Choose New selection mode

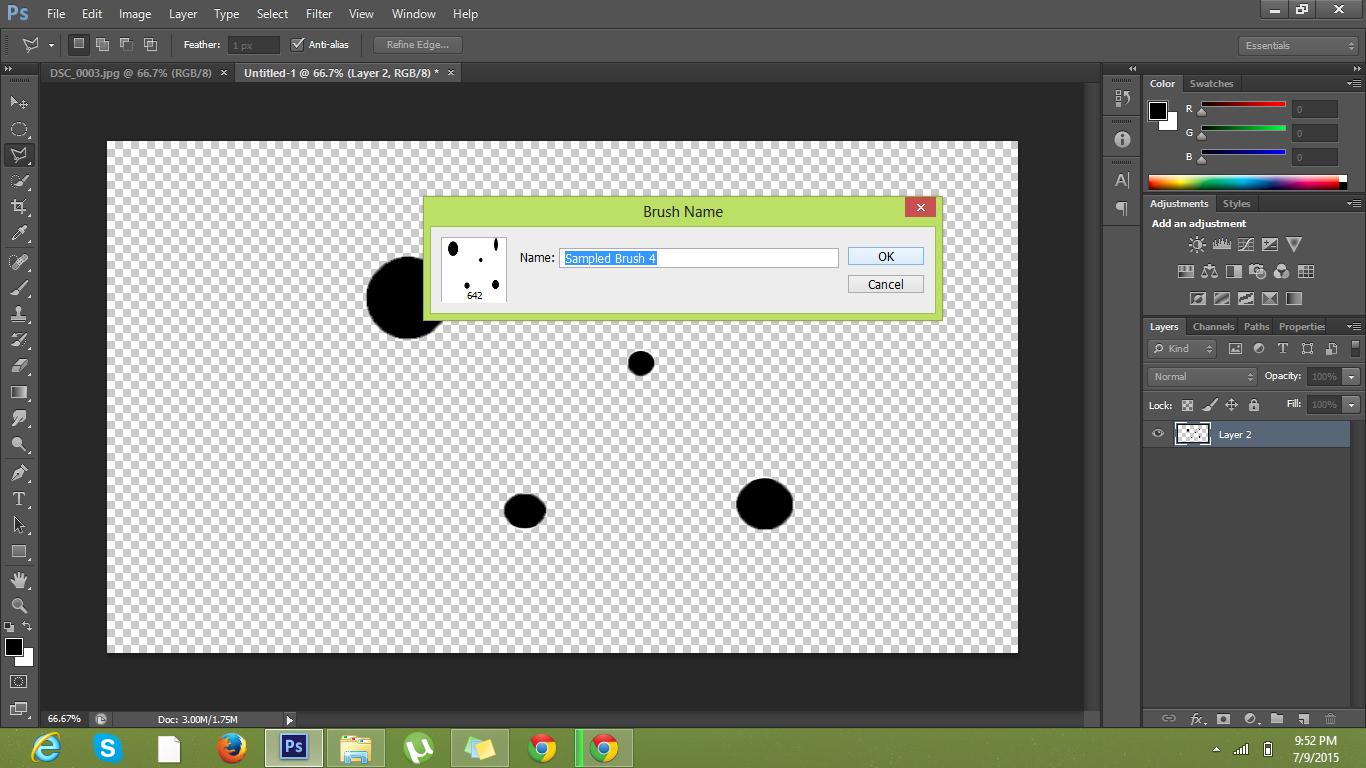79,44
